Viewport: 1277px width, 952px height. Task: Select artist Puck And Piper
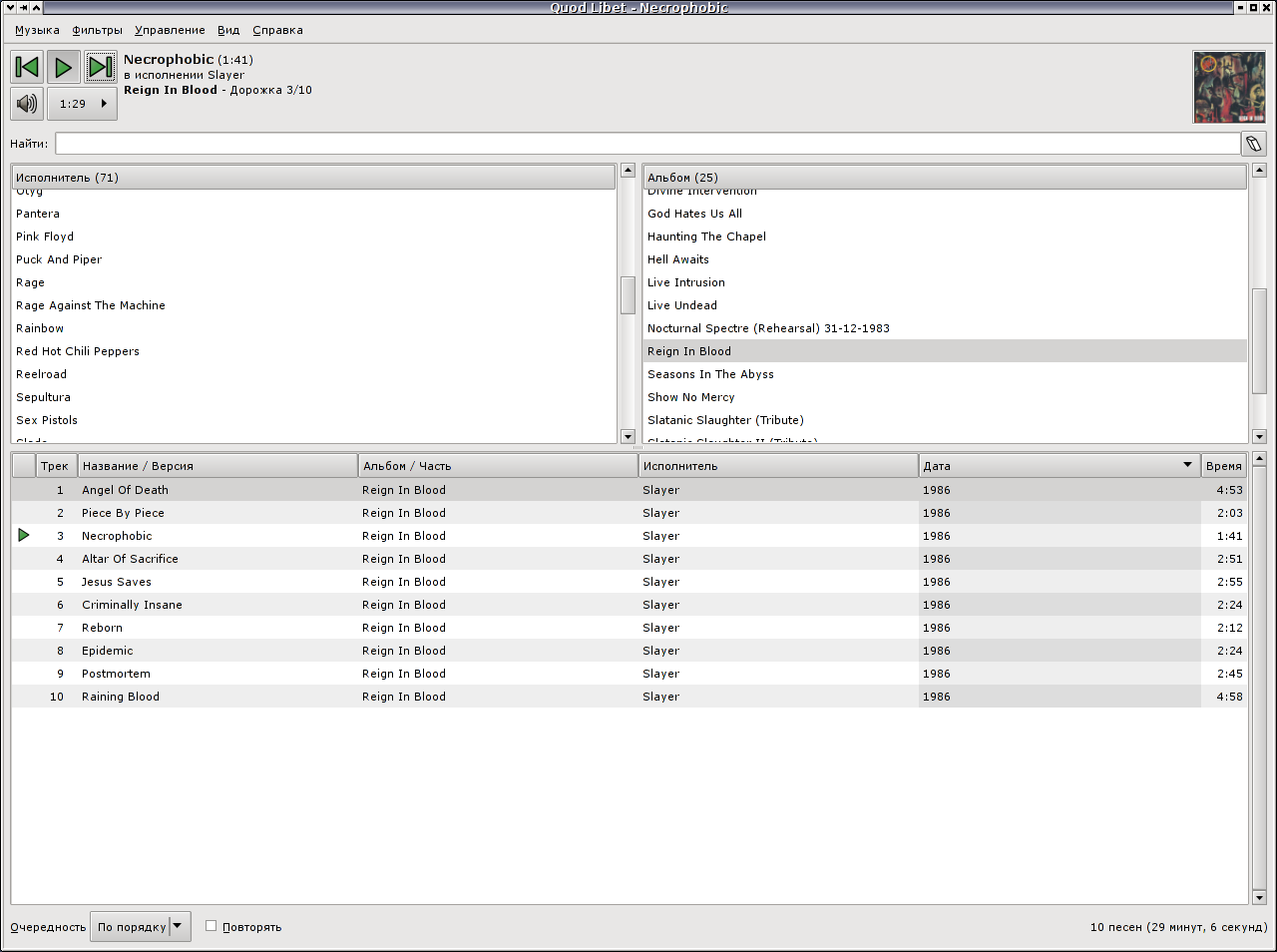point(313,259)
